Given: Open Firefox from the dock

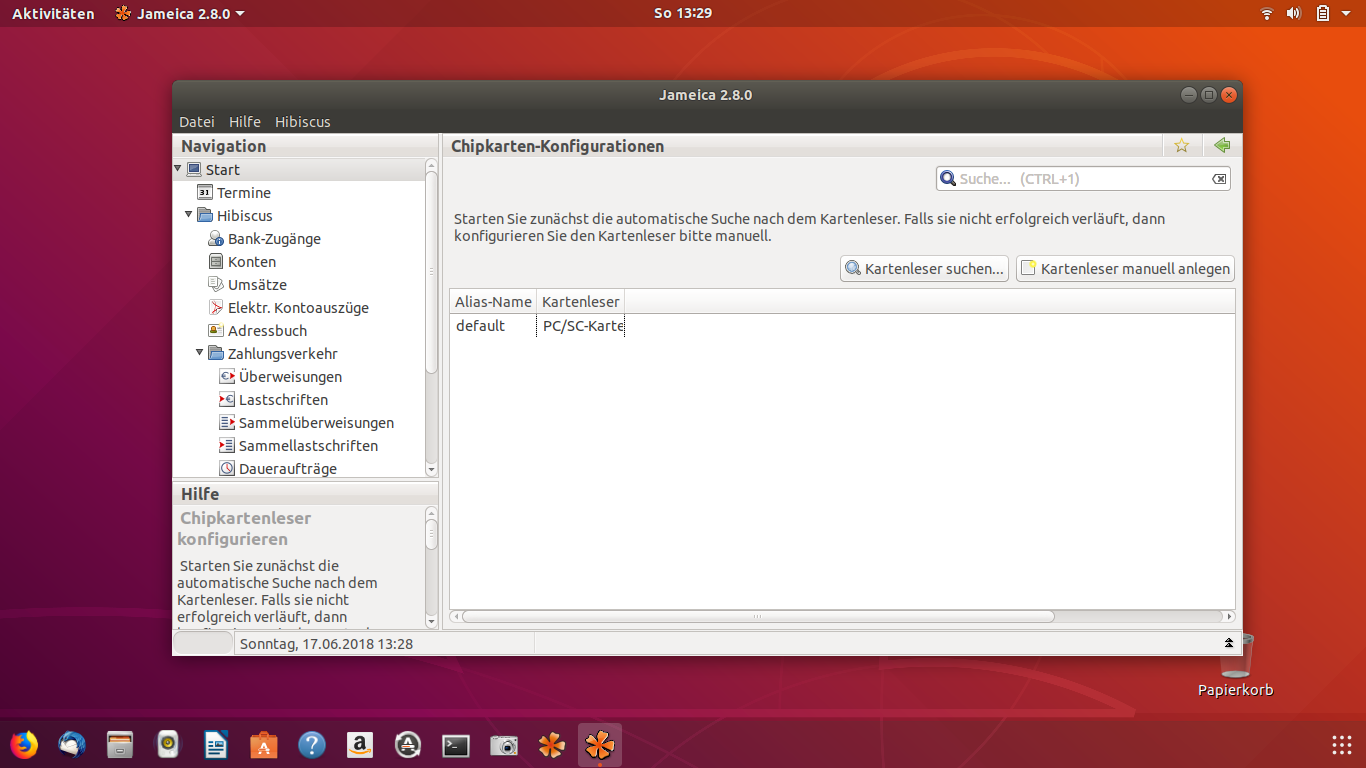Looking at the screenshot, I should 24,745.
